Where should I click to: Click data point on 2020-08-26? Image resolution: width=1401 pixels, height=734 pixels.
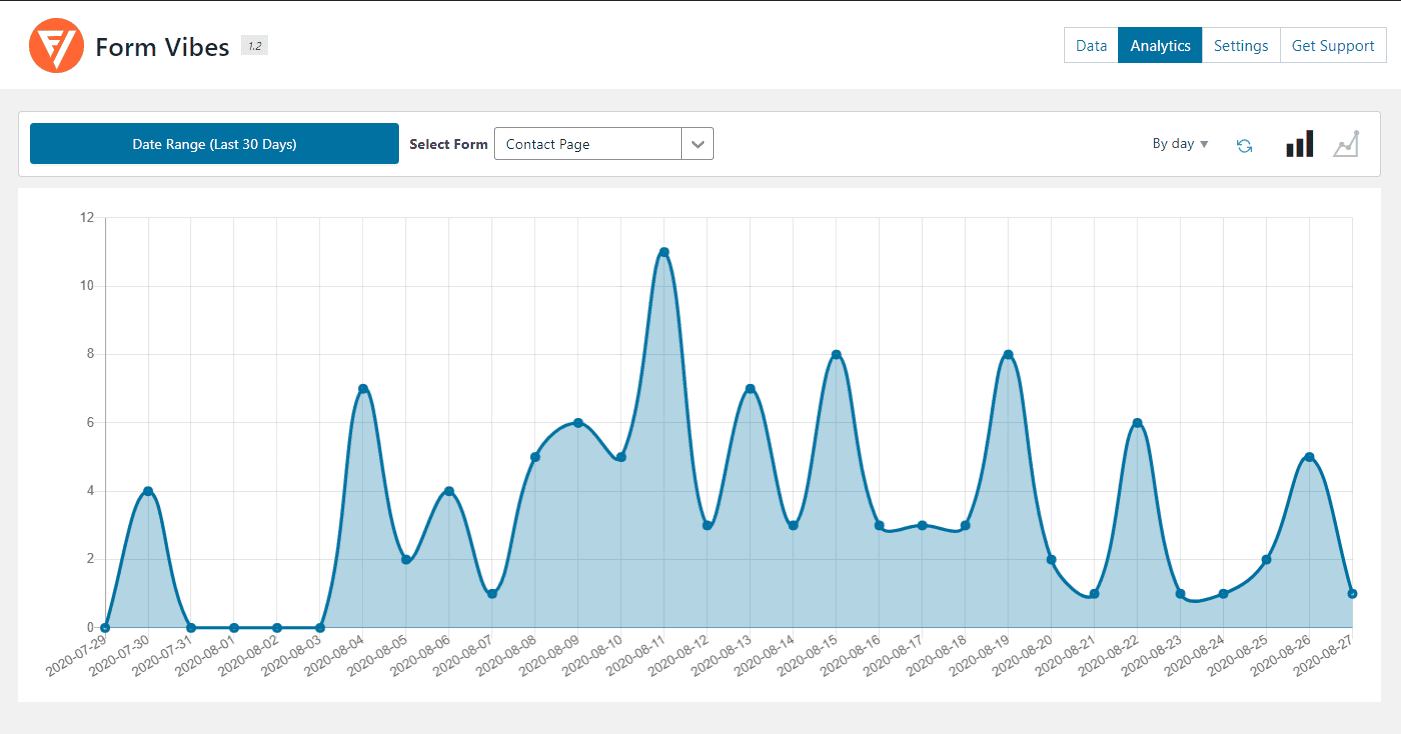coord(1309,457)
